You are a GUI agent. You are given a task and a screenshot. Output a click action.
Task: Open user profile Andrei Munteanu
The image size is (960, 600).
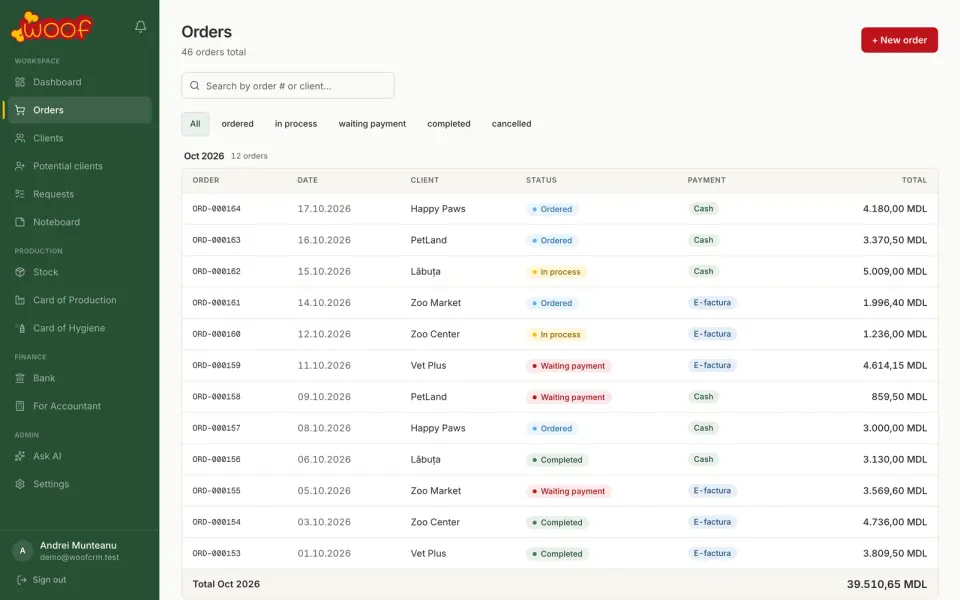78,546
